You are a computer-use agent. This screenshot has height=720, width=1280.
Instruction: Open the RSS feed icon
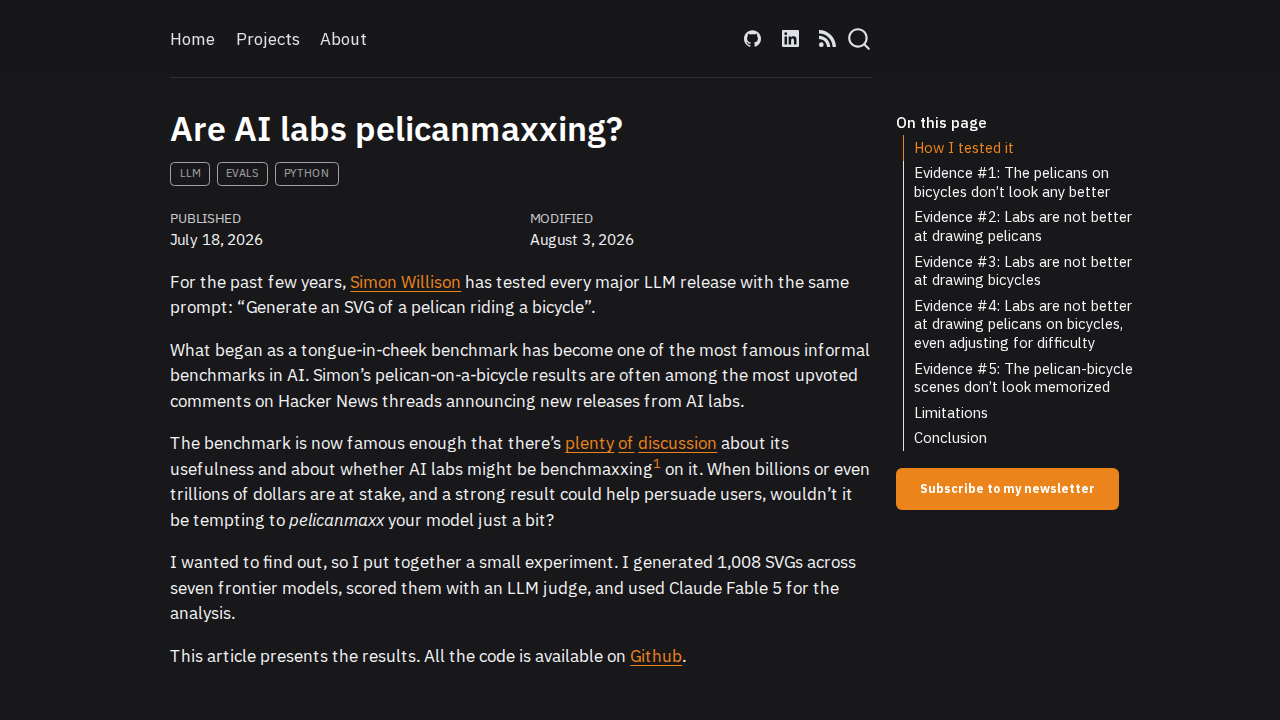[827, 39]
